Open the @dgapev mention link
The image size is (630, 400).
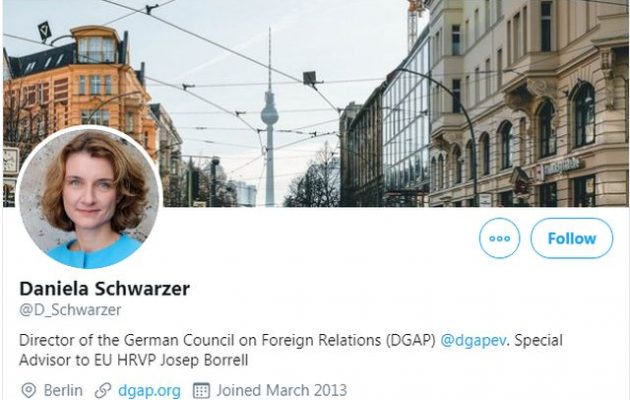pos(473,340)
